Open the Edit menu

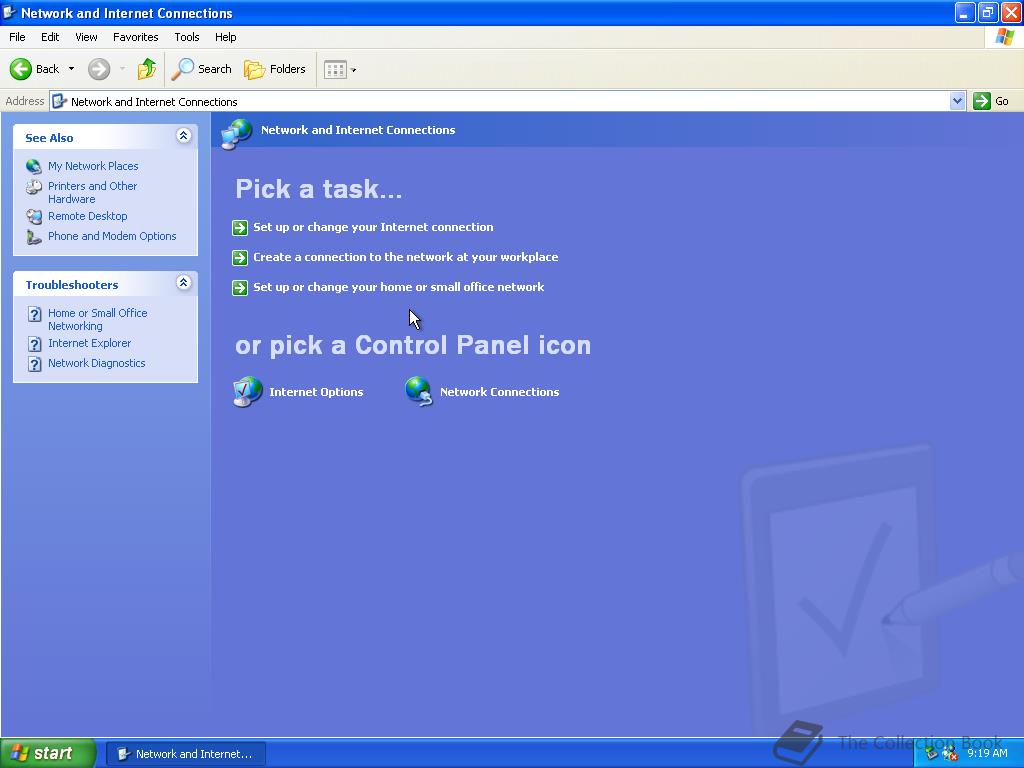click(50, 37)
